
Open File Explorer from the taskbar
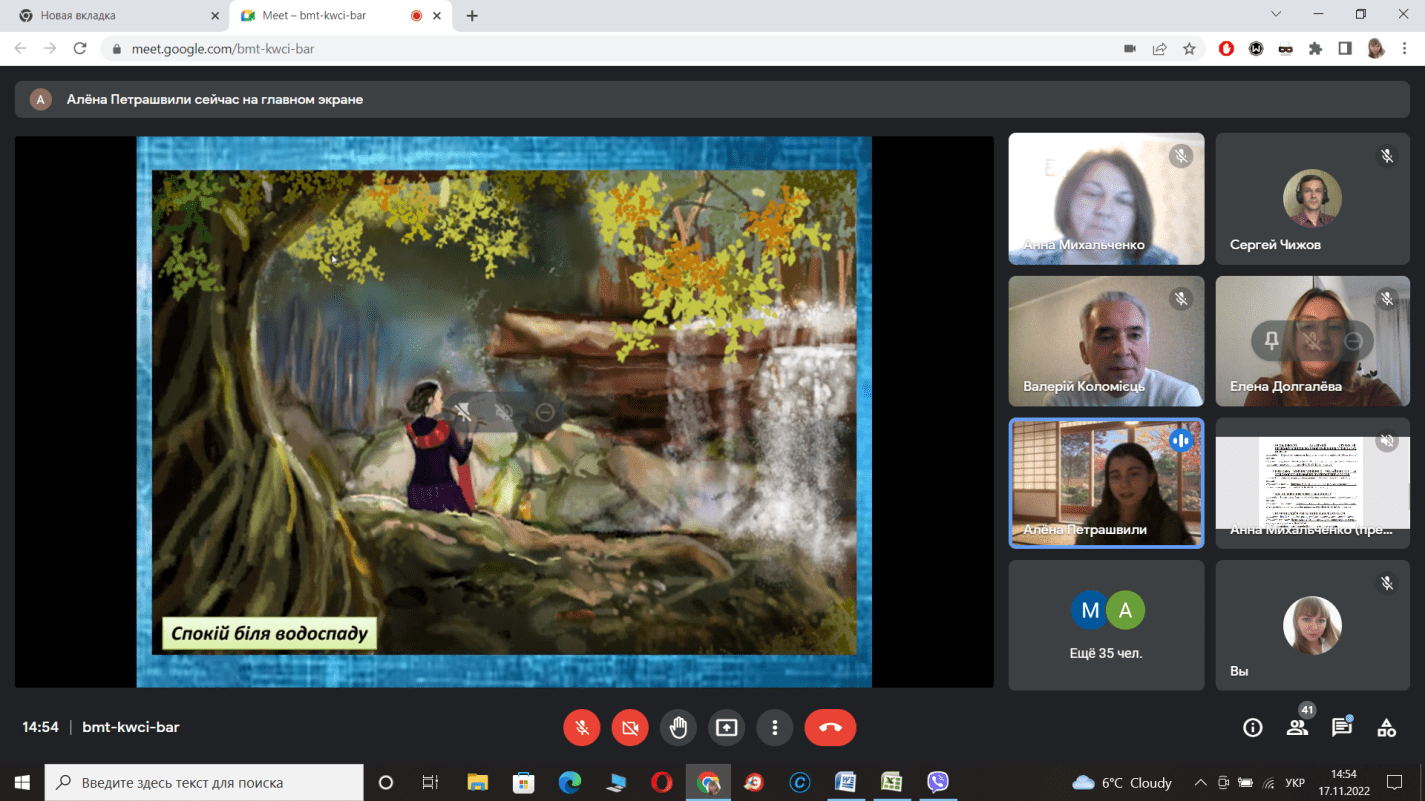pos(478,782)
